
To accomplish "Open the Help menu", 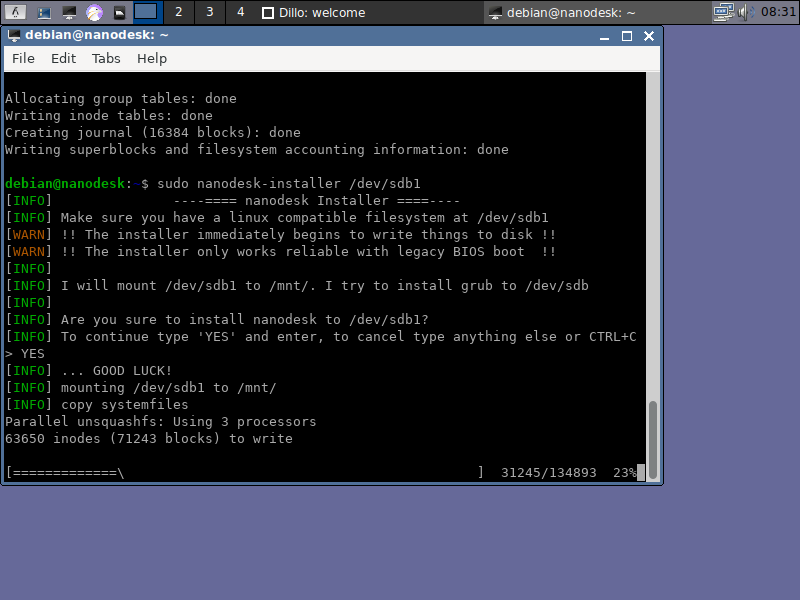I will (152, 58).
